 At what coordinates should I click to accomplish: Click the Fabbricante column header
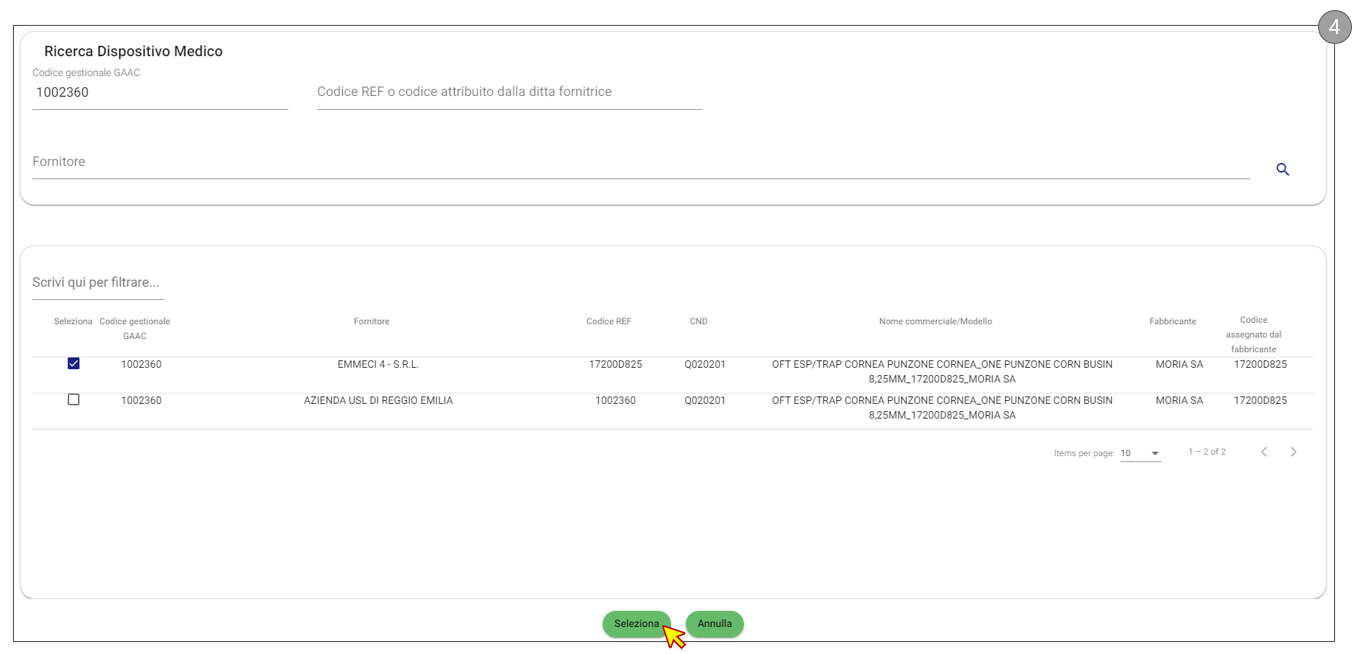tap(1172, 321)
